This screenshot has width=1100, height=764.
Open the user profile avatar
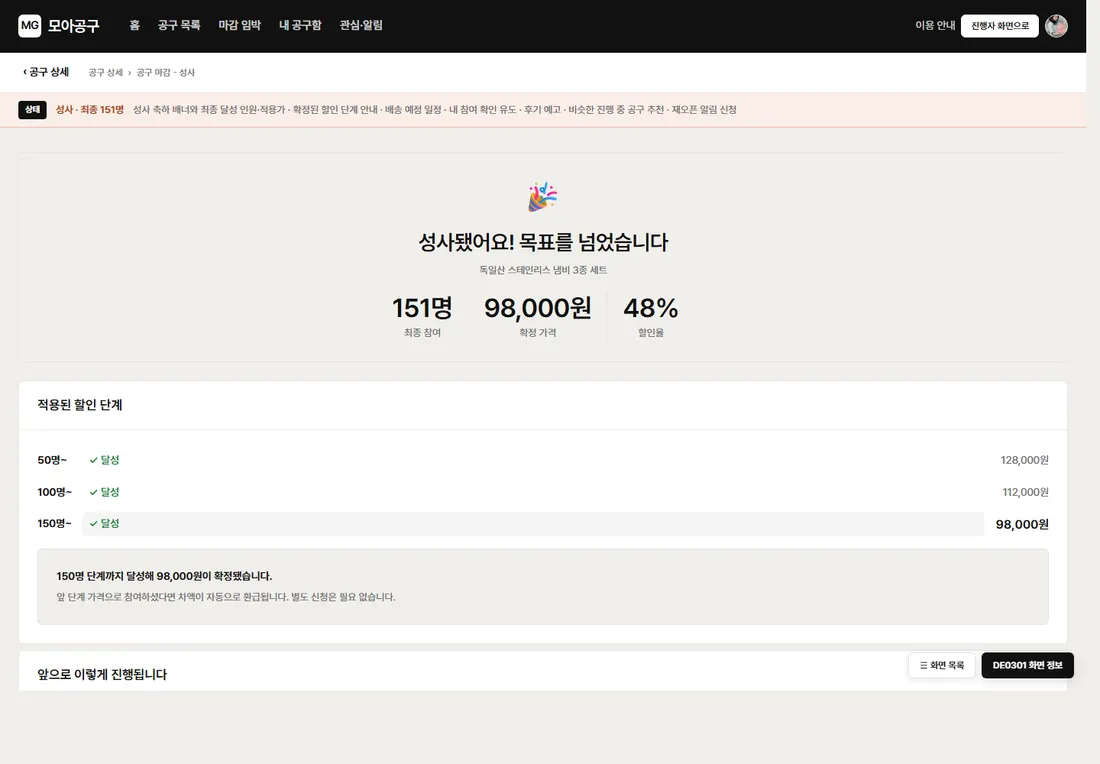click(1056, 26)
